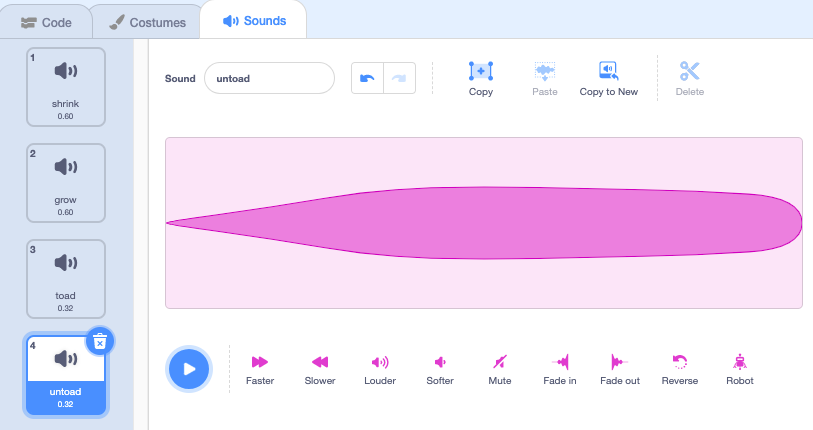Apply the Robot effect

740,370
